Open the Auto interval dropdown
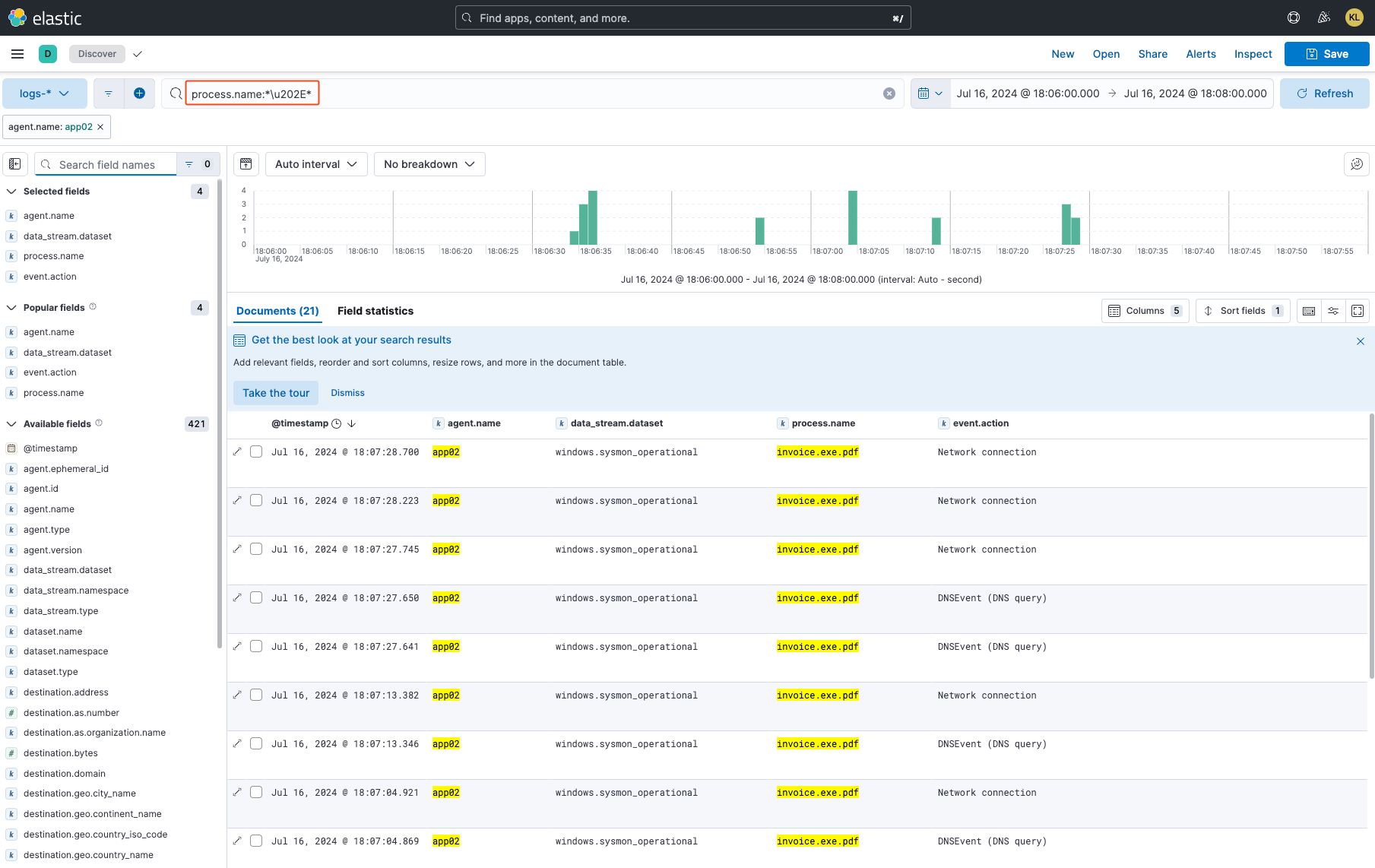This screenshot has width=1375, height=868. (x=316, y=164)
